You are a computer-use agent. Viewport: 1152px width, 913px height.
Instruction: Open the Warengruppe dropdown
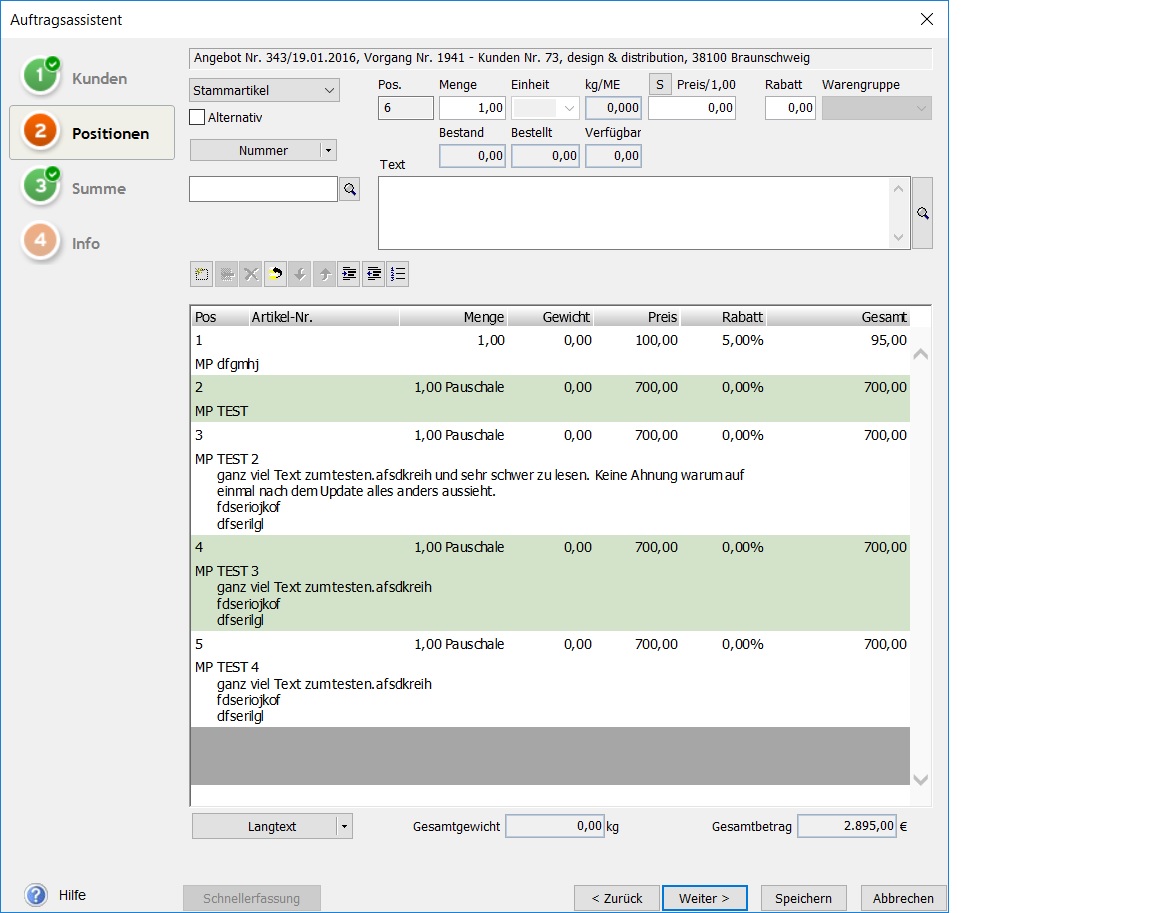point(876,108)
